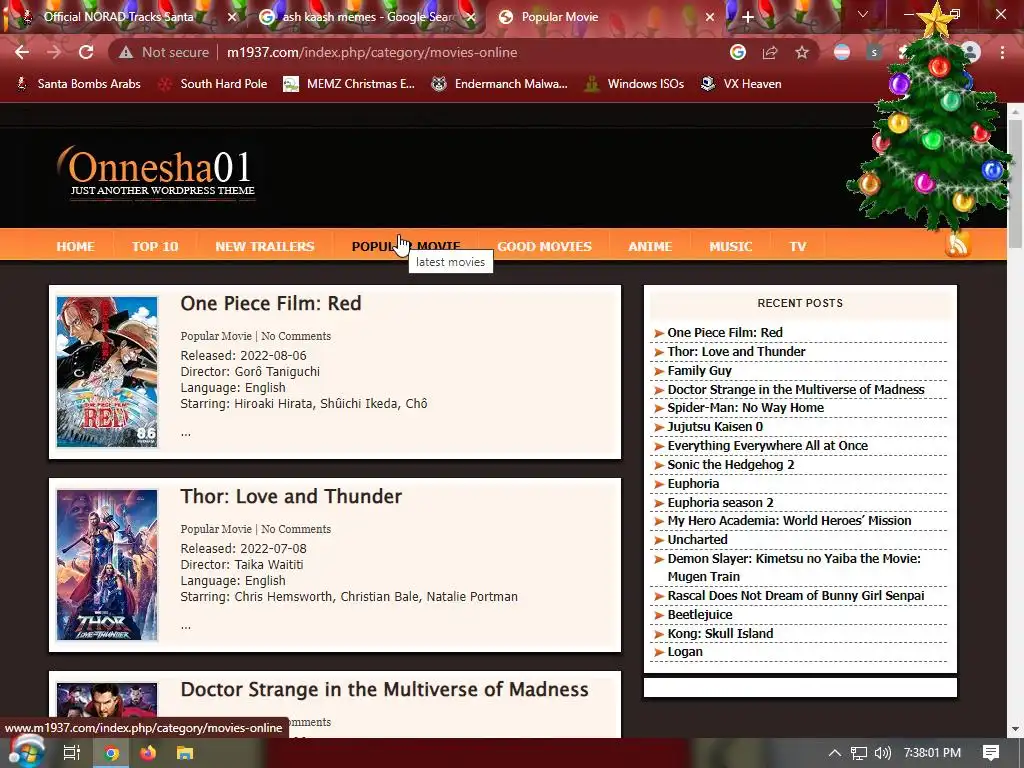Open the ANIME menu item
The width and height of the screenshot is (1024, 768).
650,246
